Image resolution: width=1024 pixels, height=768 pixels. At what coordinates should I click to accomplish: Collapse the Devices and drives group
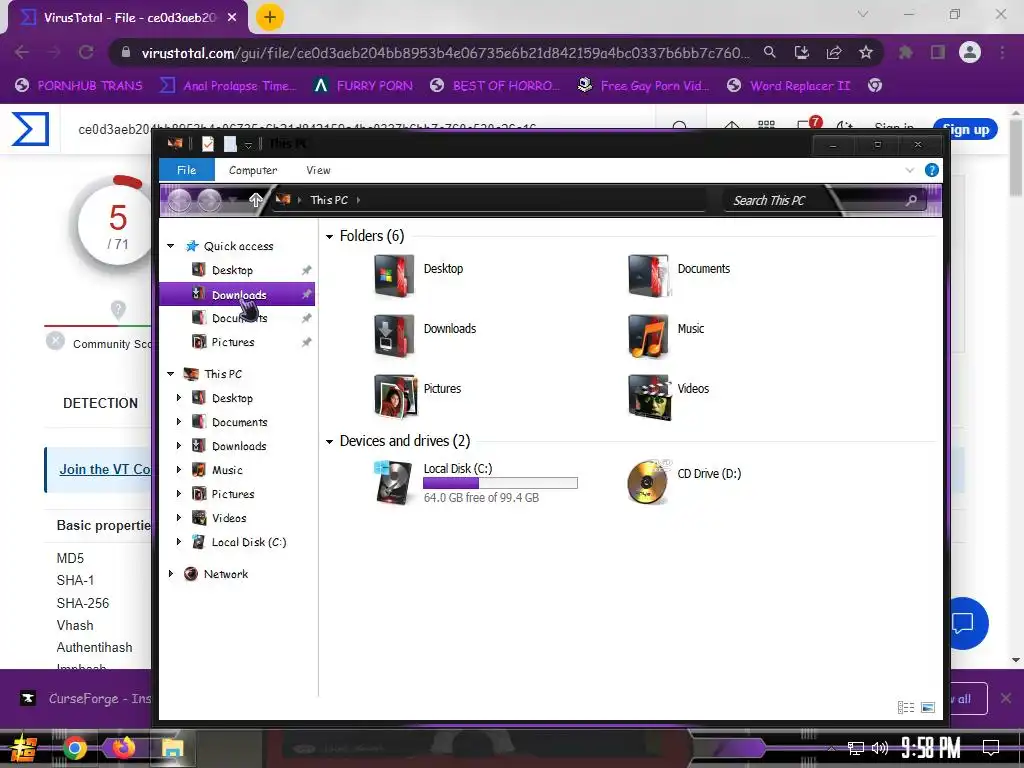pos(329,442)
